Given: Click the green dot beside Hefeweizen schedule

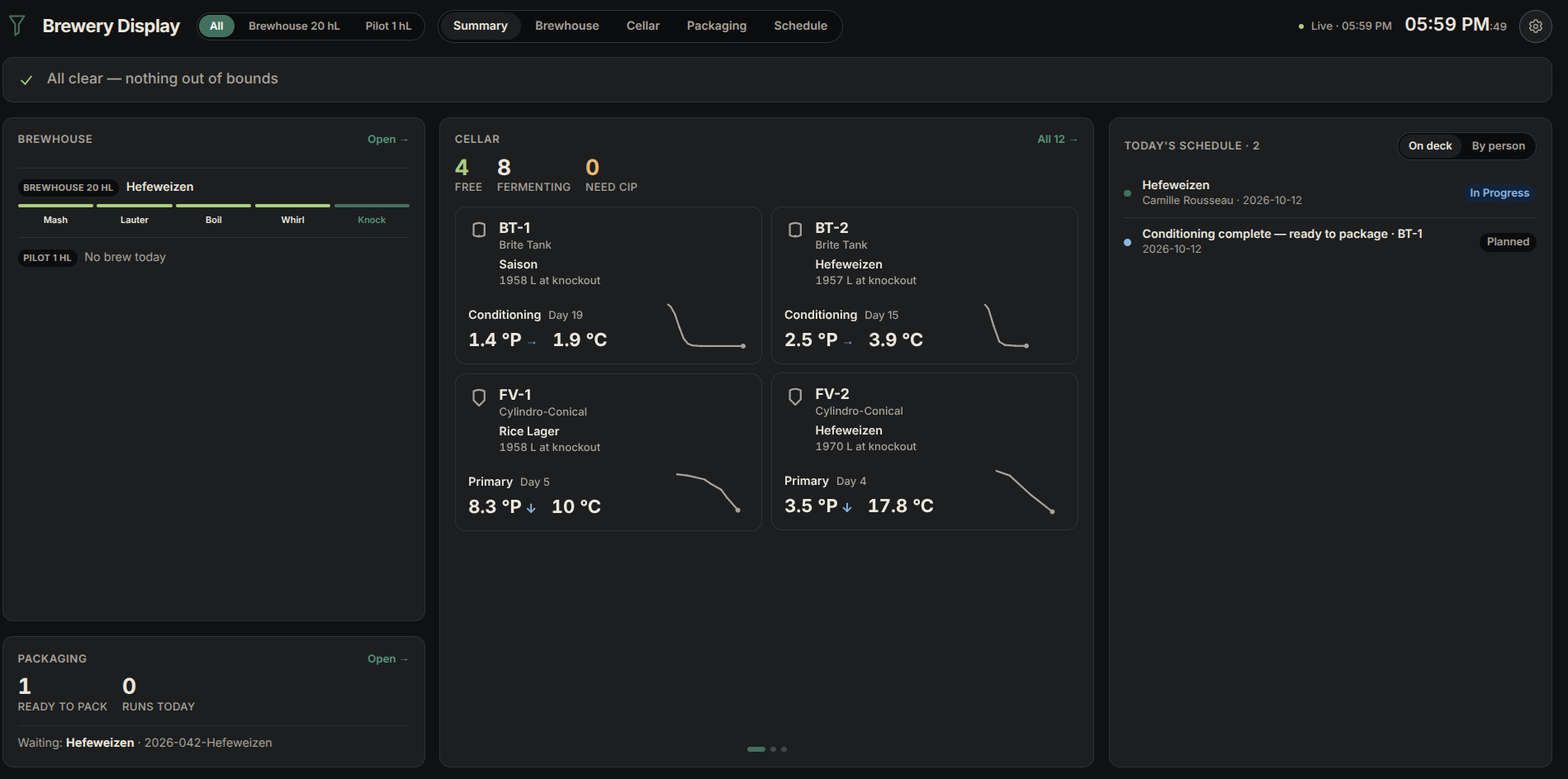Looking at the screenshot, I should point(1127,193).
